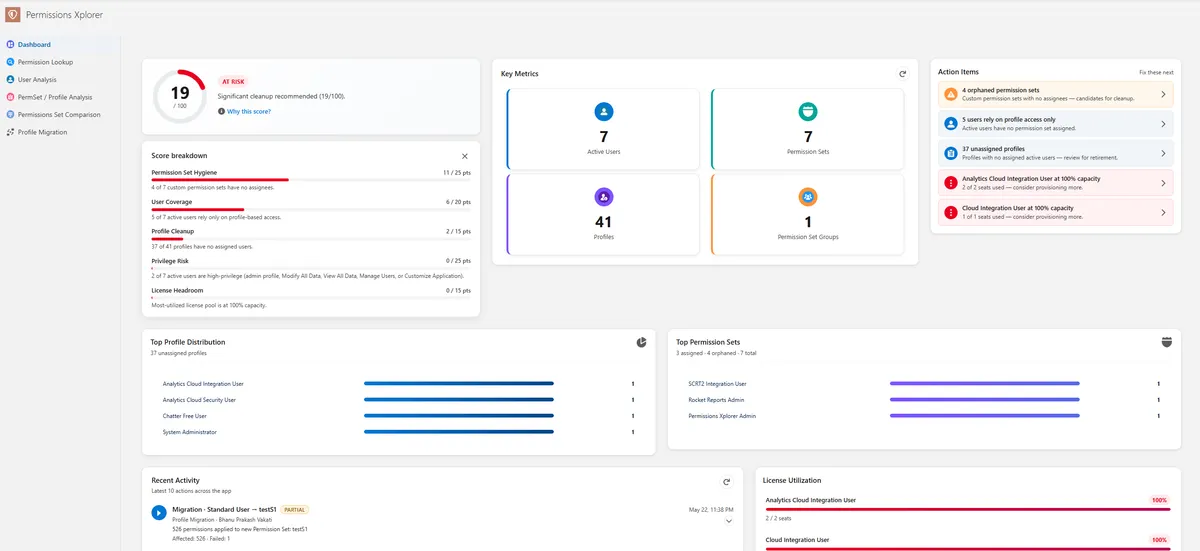Open chevron for Cloud Integration User capacity alert
The width and height of the screenshot is (1200, 551).
click(1163, 212)
